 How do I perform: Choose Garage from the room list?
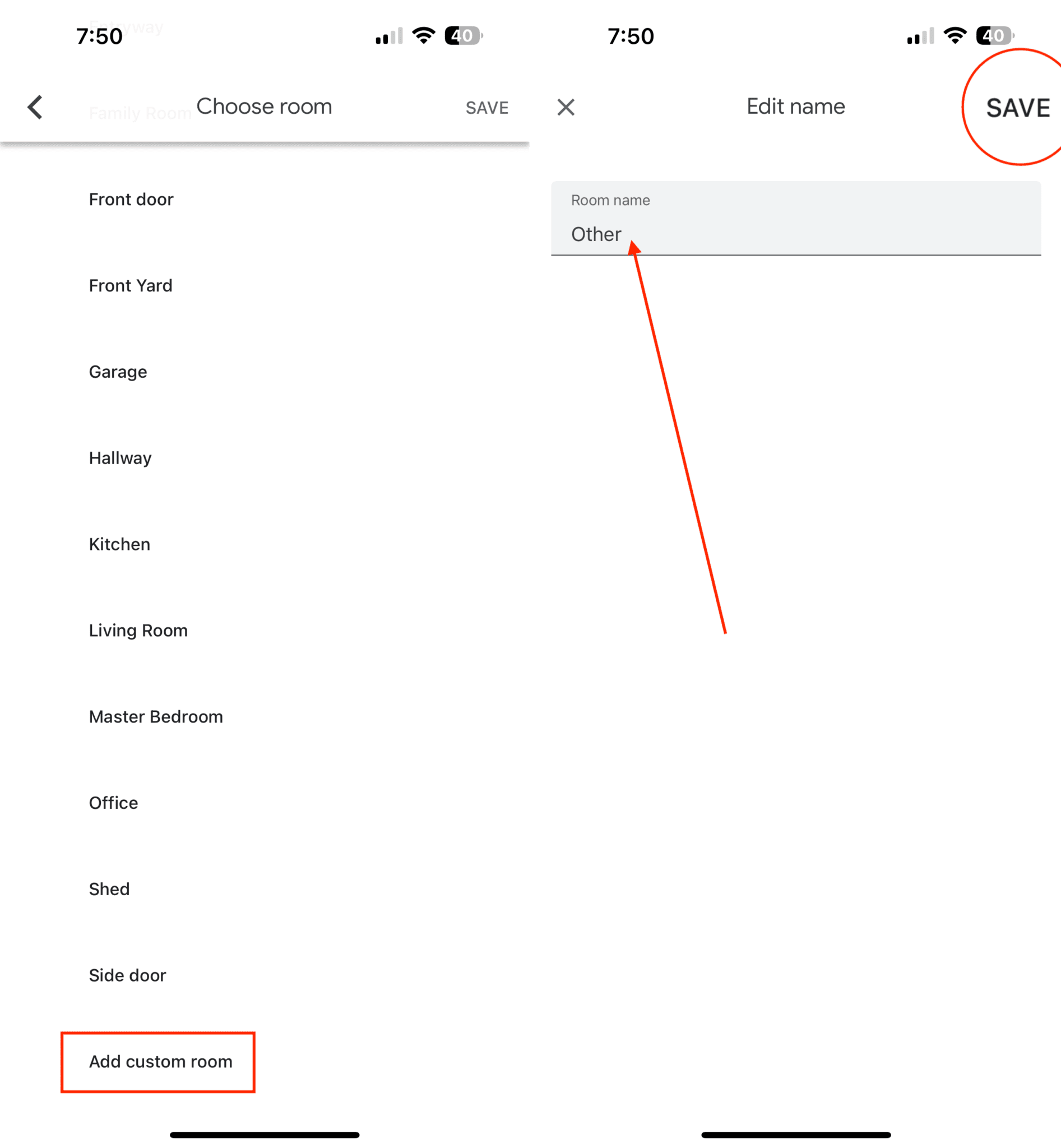point(118,372)
